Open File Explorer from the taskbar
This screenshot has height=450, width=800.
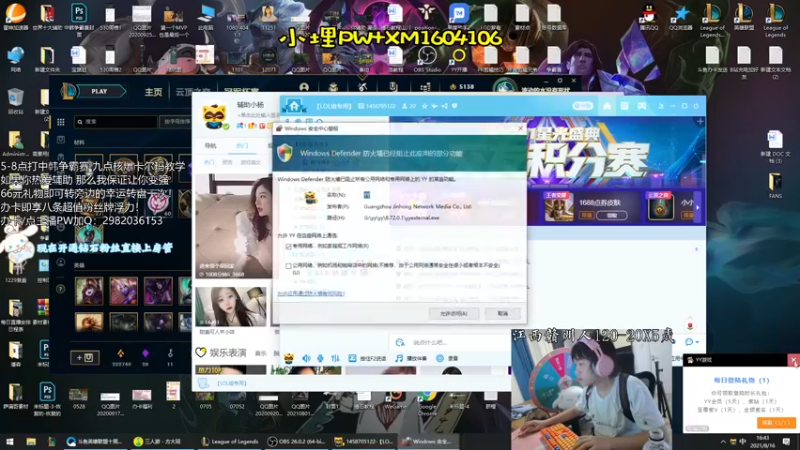31,441
